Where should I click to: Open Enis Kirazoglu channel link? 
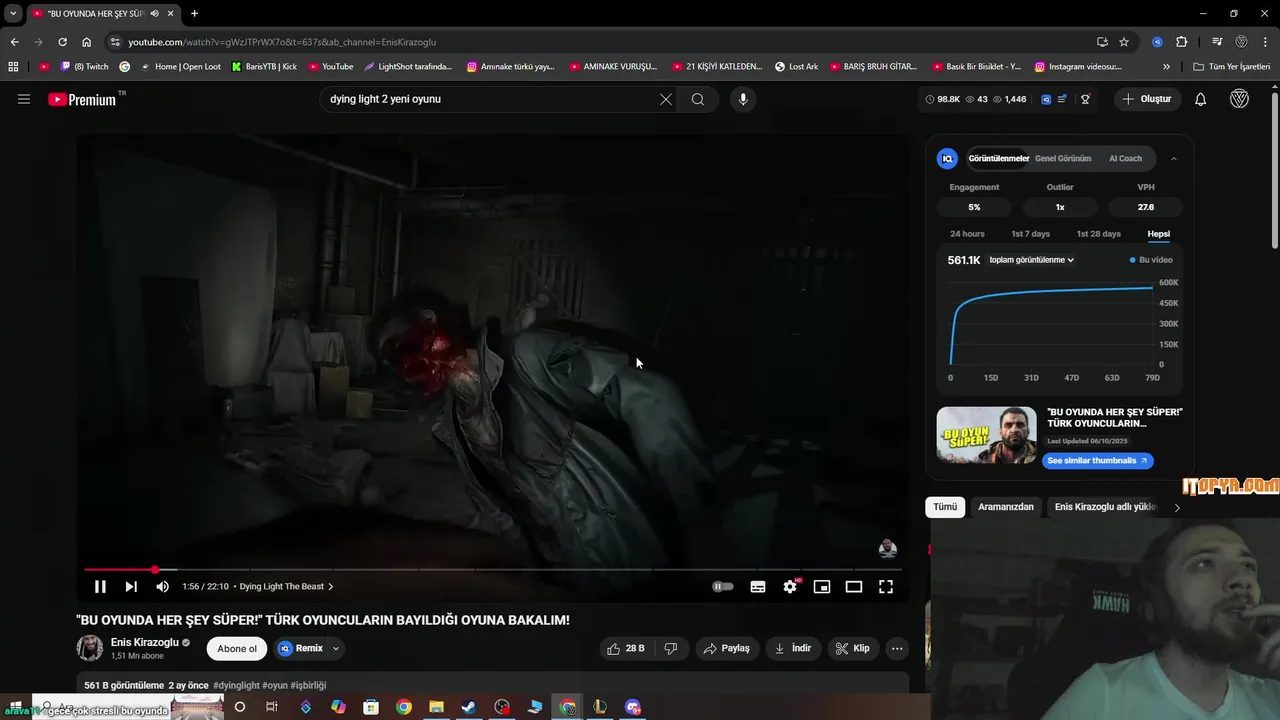coord(145,642)
